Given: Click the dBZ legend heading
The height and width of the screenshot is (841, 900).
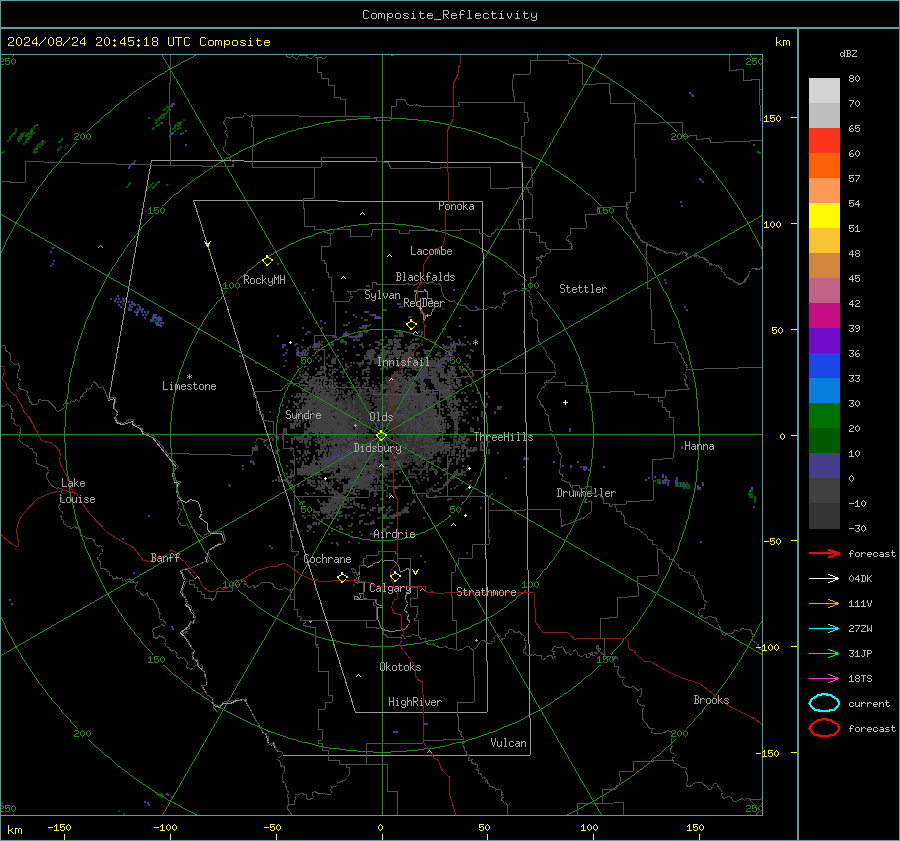Looking at the screenshot, I should coord(848,53).
